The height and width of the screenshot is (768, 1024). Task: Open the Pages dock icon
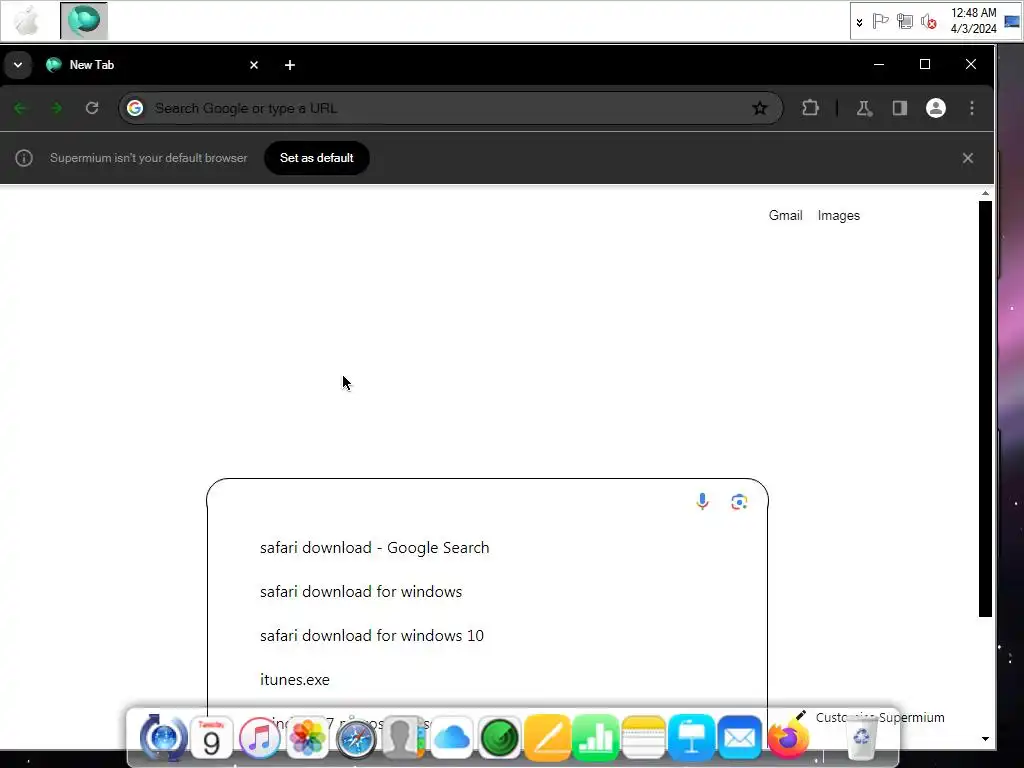547,738
